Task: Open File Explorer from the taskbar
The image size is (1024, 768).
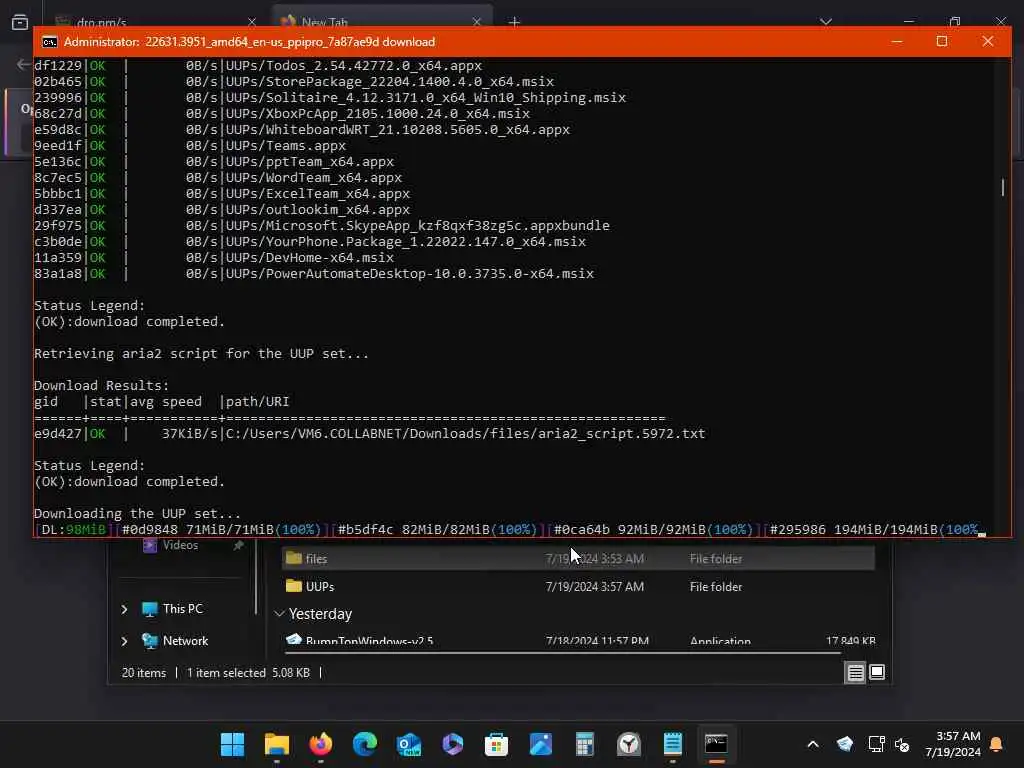Action: (277, 744)
